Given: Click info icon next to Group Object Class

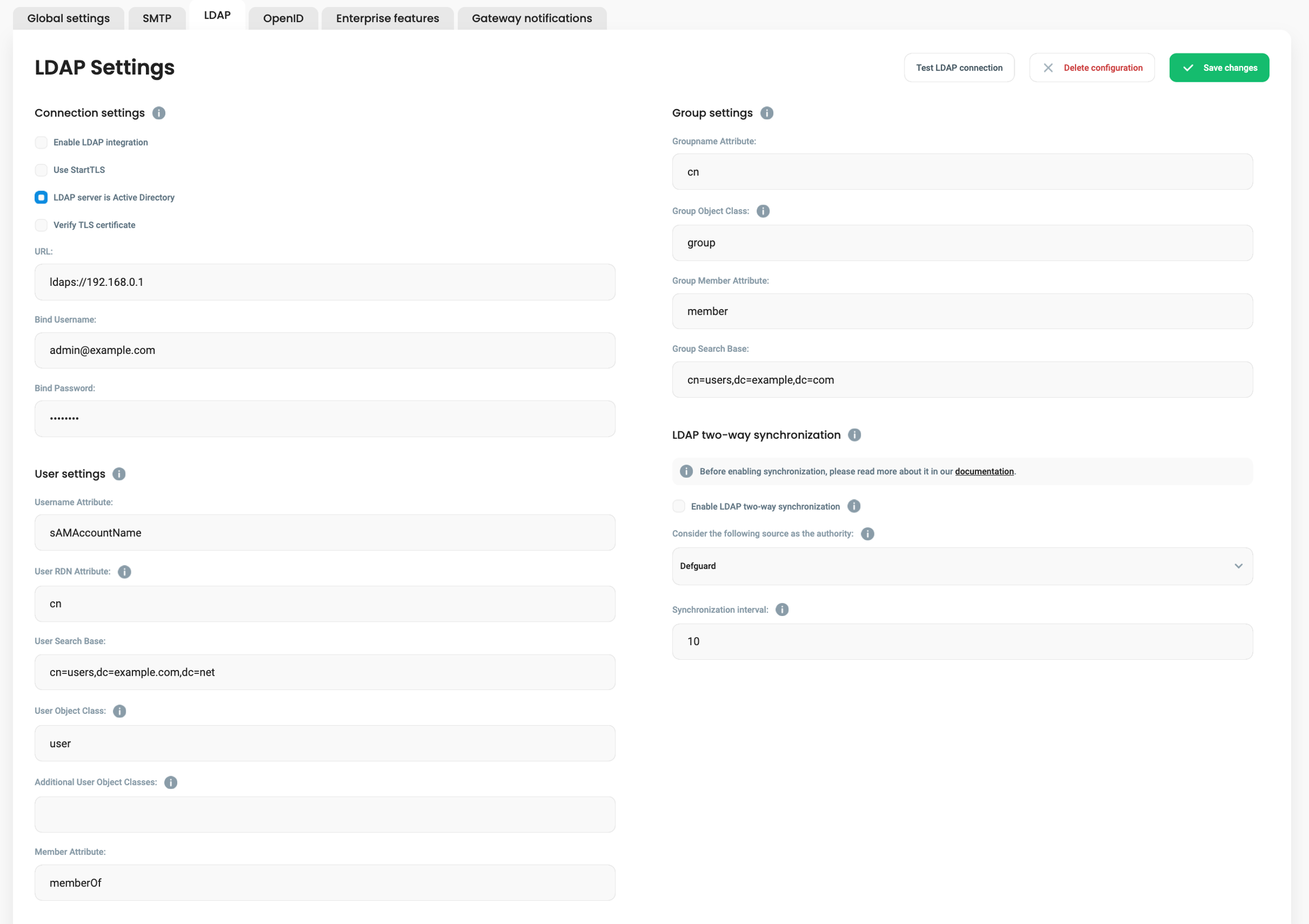Looking at the screenshot, I should [x=763, y=211].
